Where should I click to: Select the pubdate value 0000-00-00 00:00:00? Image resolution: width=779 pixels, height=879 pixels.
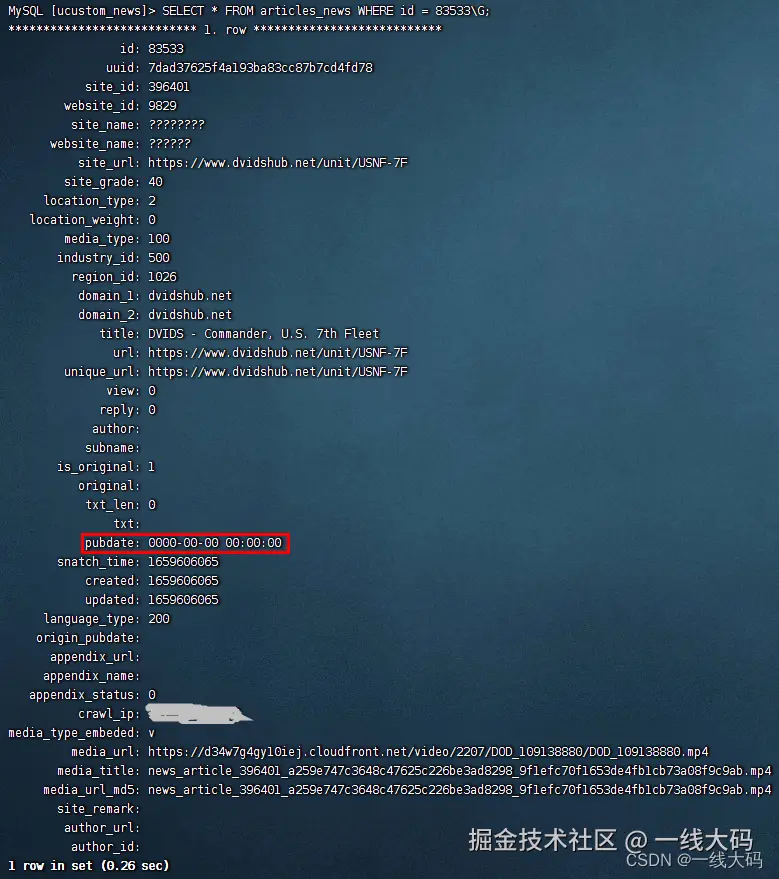215,543
